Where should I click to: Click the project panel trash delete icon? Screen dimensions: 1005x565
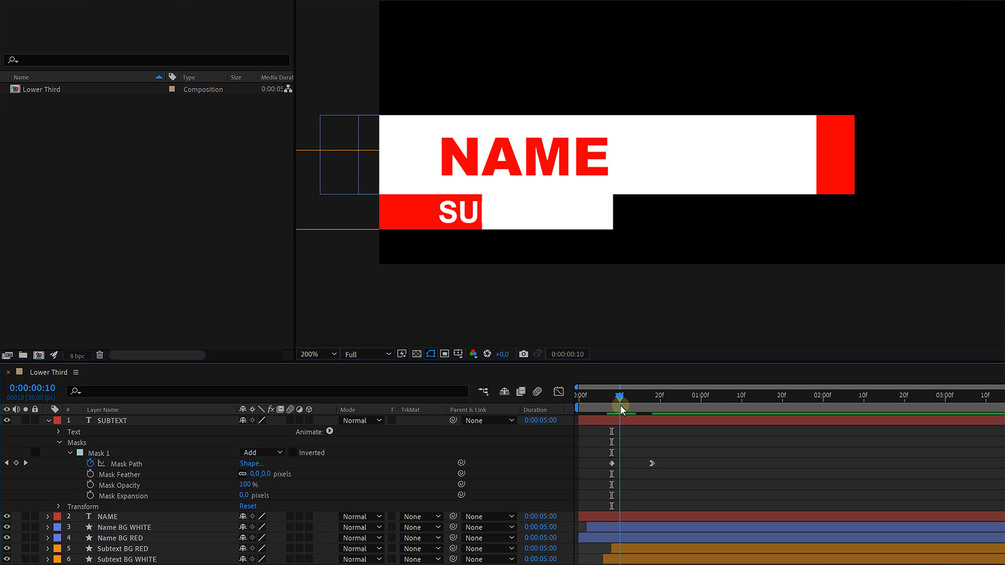click(100, 355)
